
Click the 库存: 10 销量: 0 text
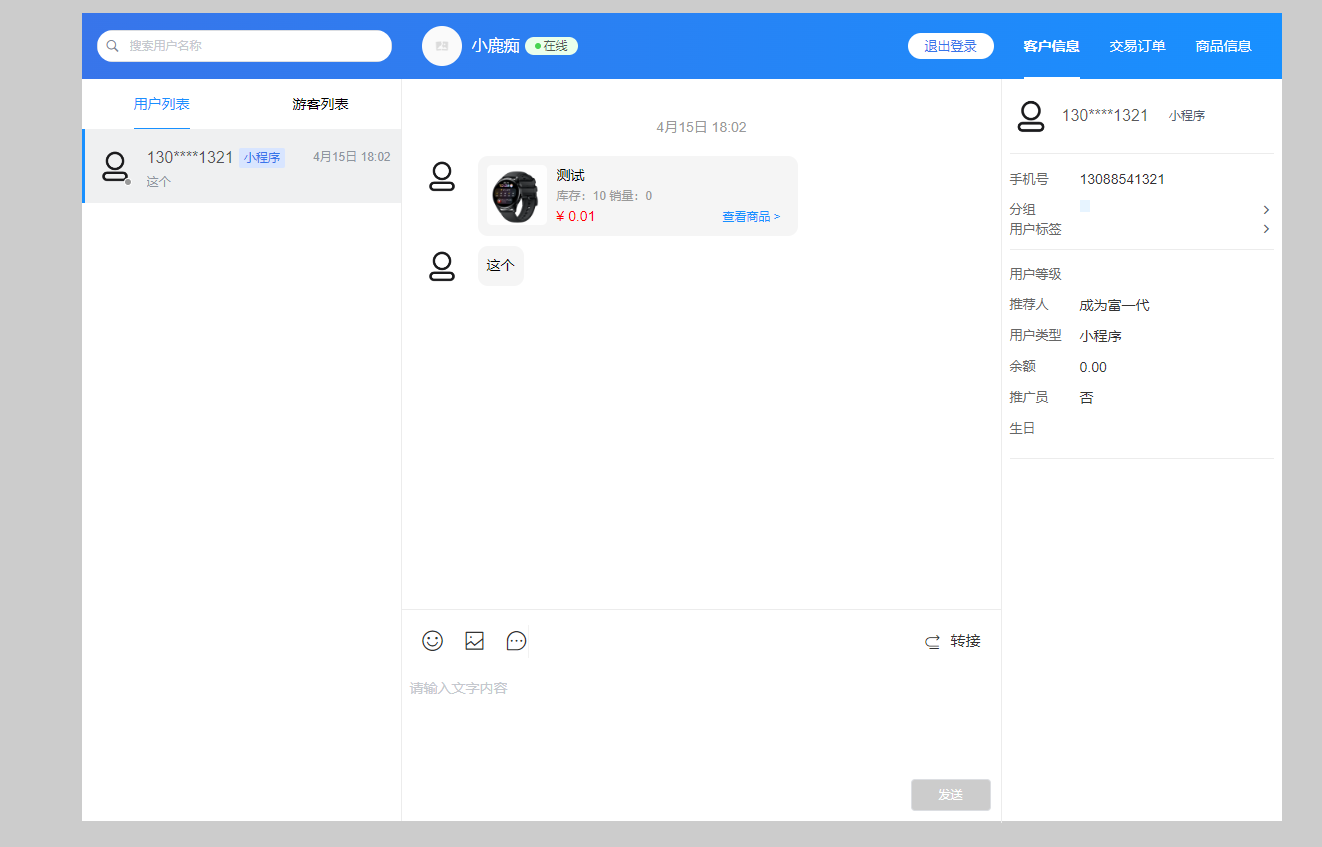click(604, 196)
